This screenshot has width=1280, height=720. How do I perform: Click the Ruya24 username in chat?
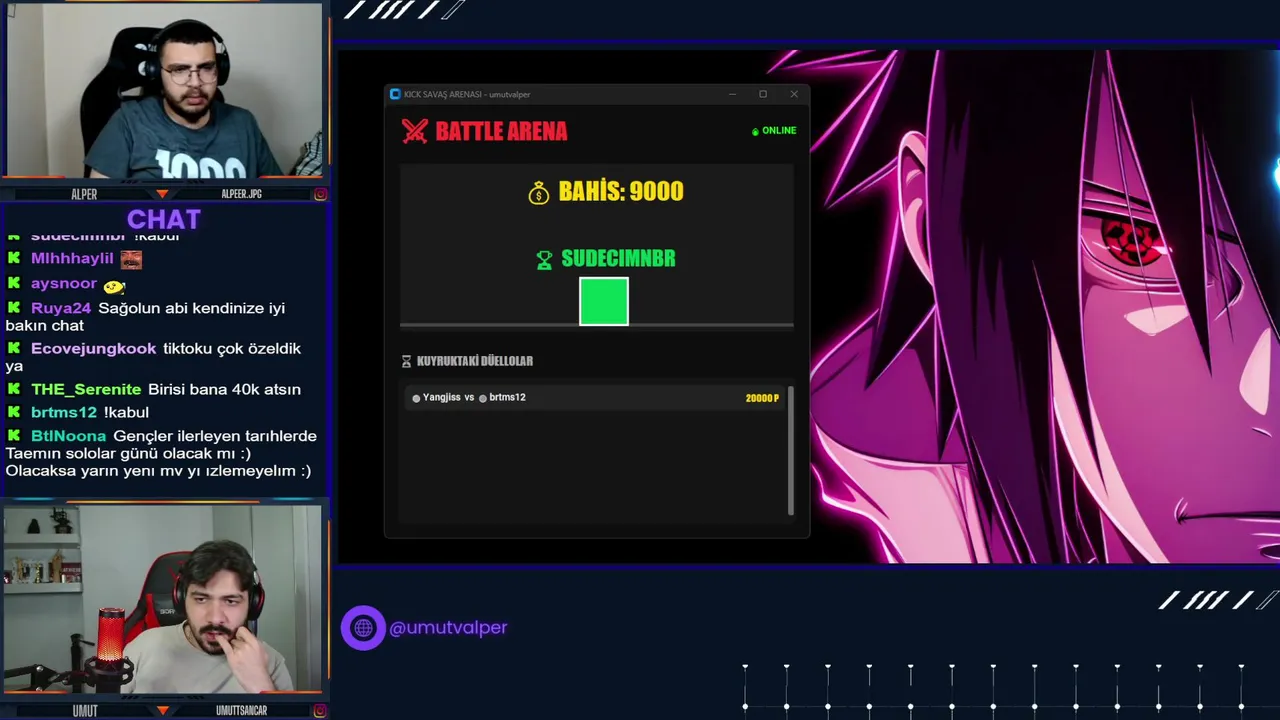click(61, 308)
